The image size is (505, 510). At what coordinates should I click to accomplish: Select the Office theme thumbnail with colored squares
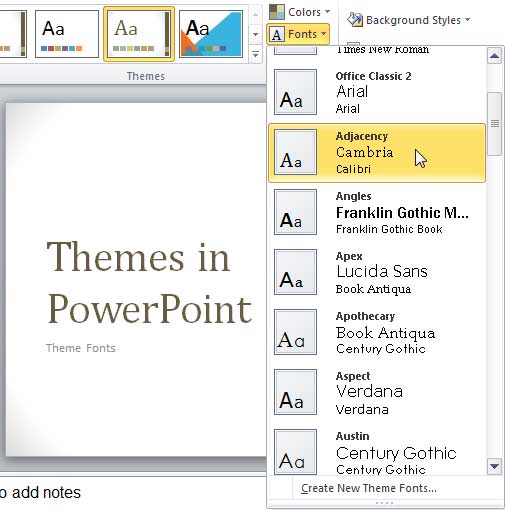67,34
